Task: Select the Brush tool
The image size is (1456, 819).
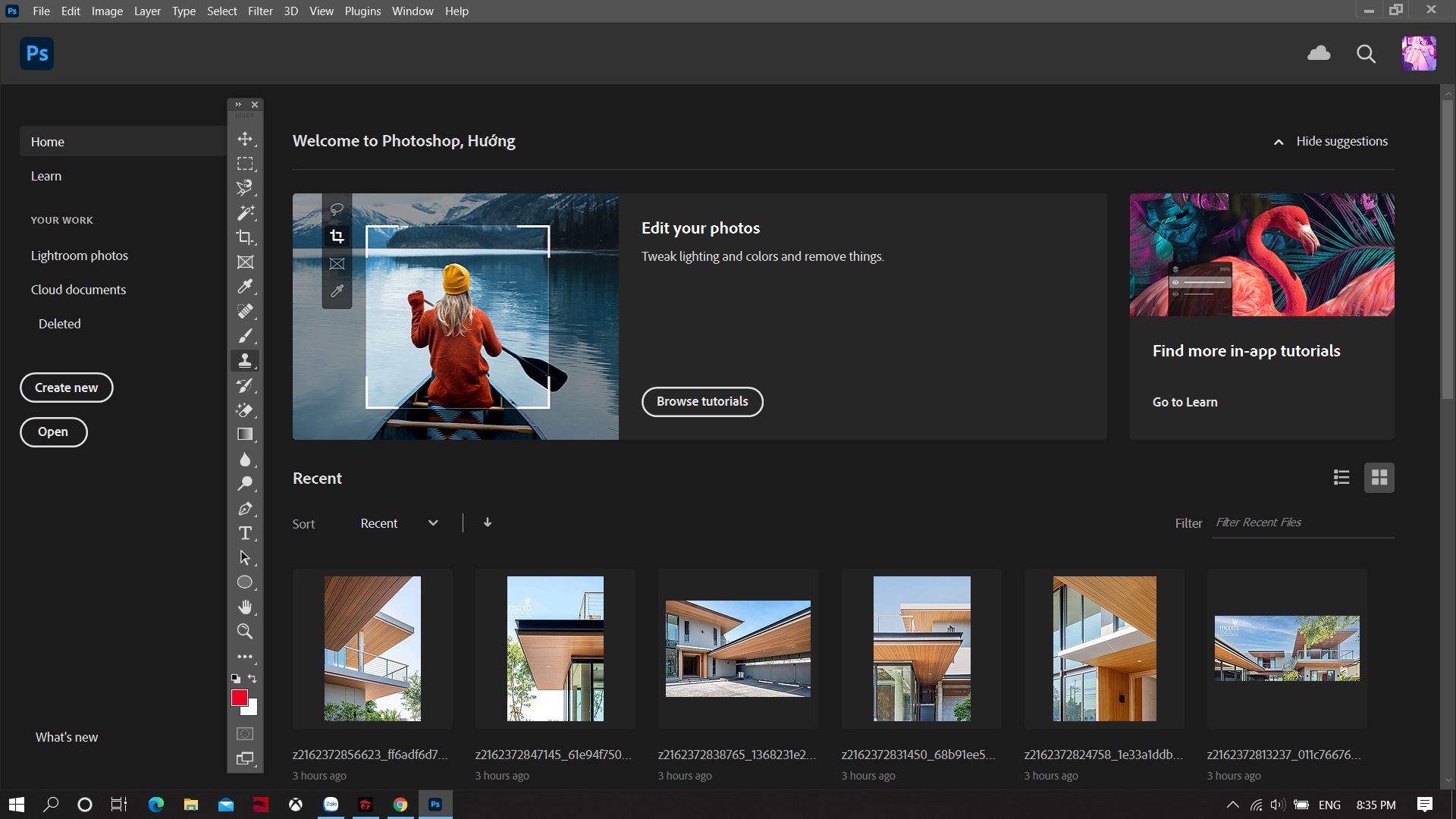Action: click(x=245, y=336)
